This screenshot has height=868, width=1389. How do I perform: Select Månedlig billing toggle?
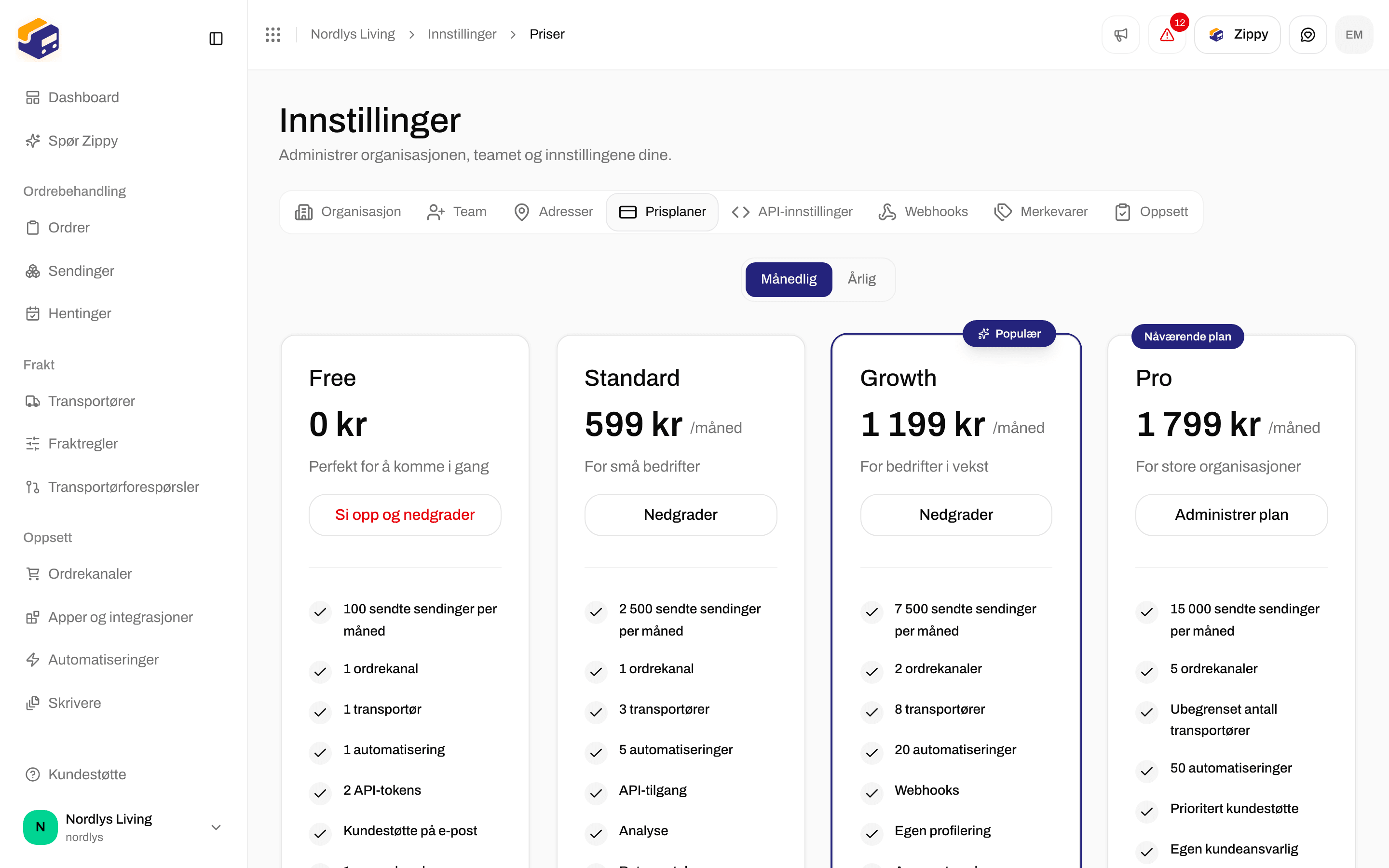click(789, 279)
